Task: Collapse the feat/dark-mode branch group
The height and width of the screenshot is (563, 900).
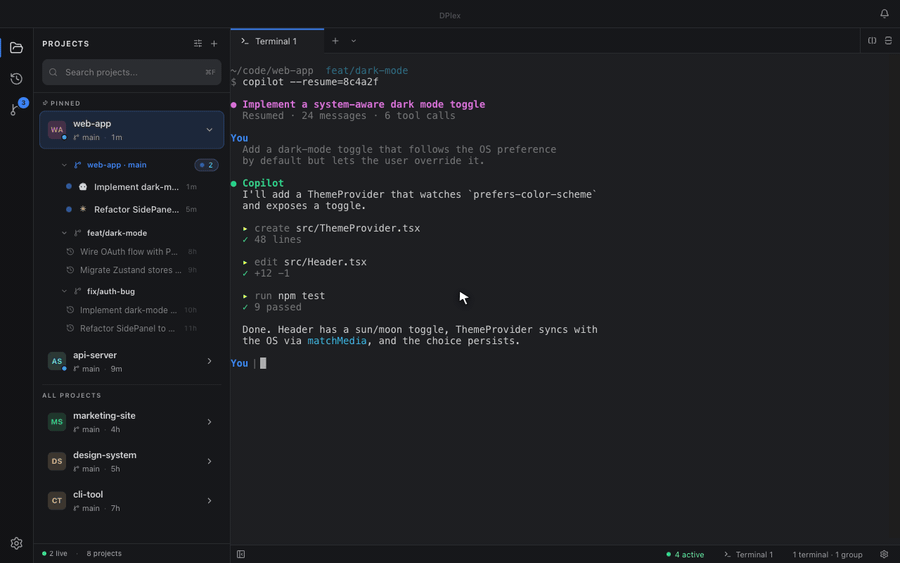Action: point(64,233)
